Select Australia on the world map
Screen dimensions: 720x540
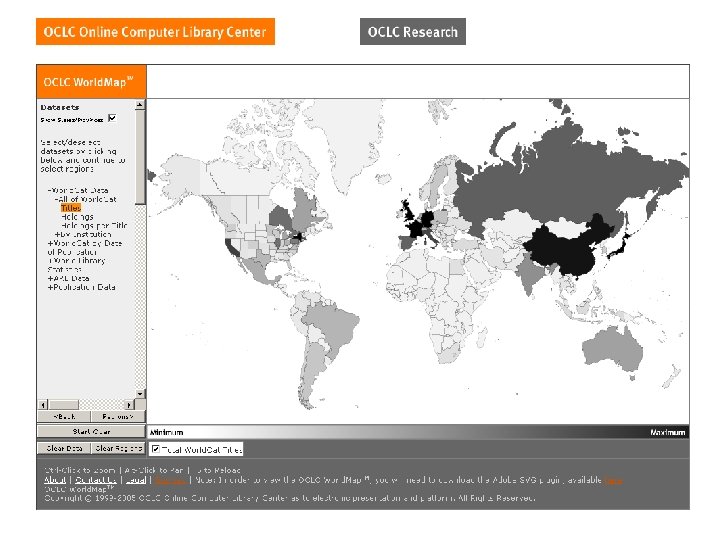[613, 349]
